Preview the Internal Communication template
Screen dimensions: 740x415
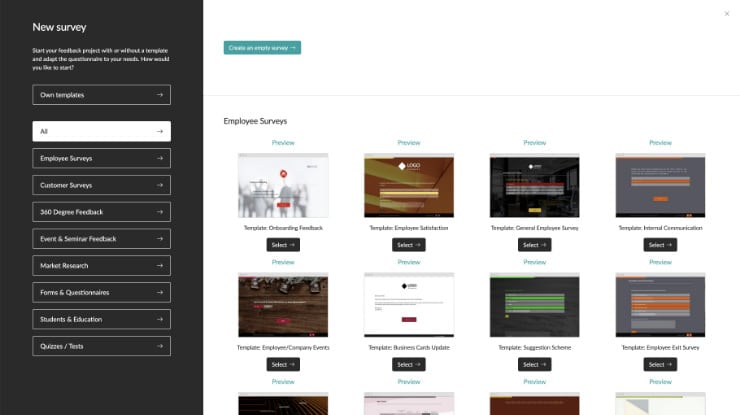pyautogui.click(x=660, y=143)
